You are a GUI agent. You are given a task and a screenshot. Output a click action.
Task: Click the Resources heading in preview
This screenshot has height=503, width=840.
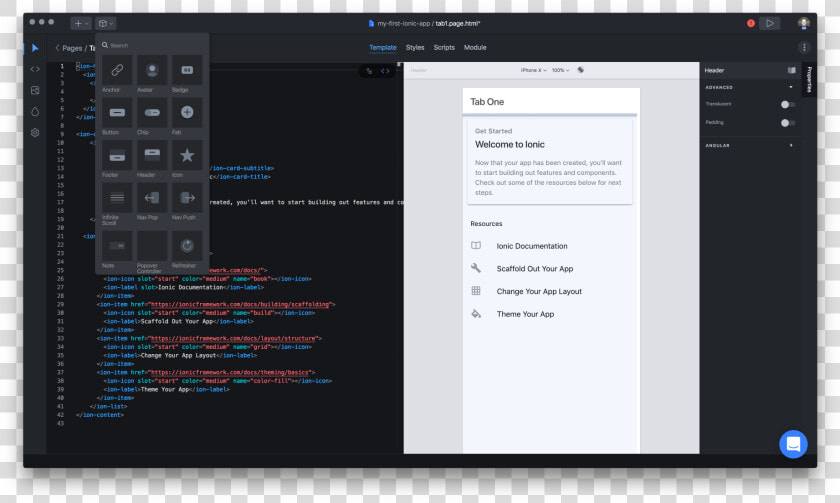[486, 224]
